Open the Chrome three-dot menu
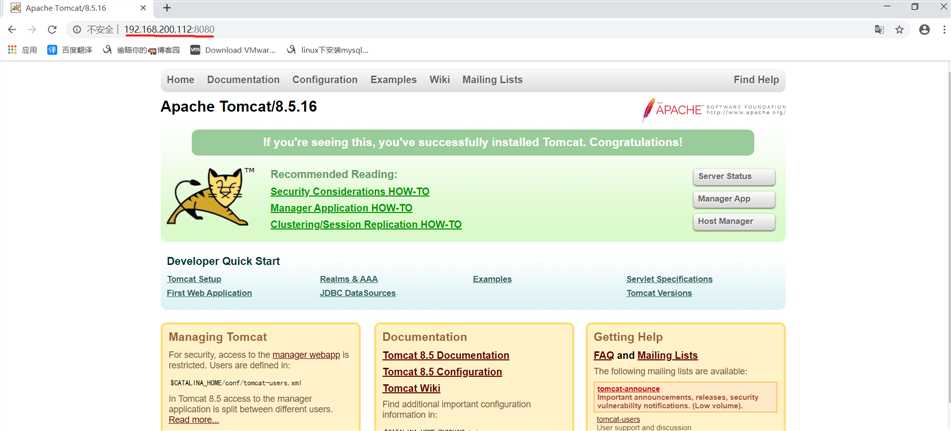Screen dimensions: 951x431 (x=944, y=30)
